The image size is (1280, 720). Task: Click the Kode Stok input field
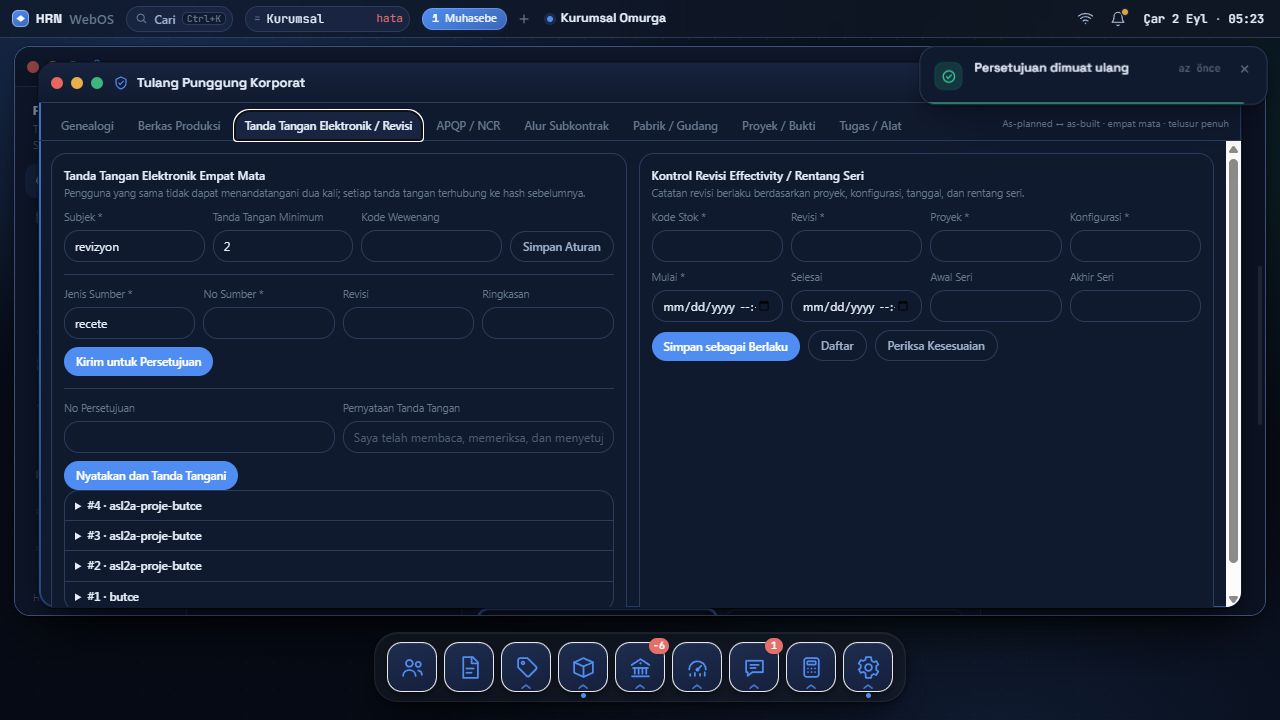[x=717, y=246]
